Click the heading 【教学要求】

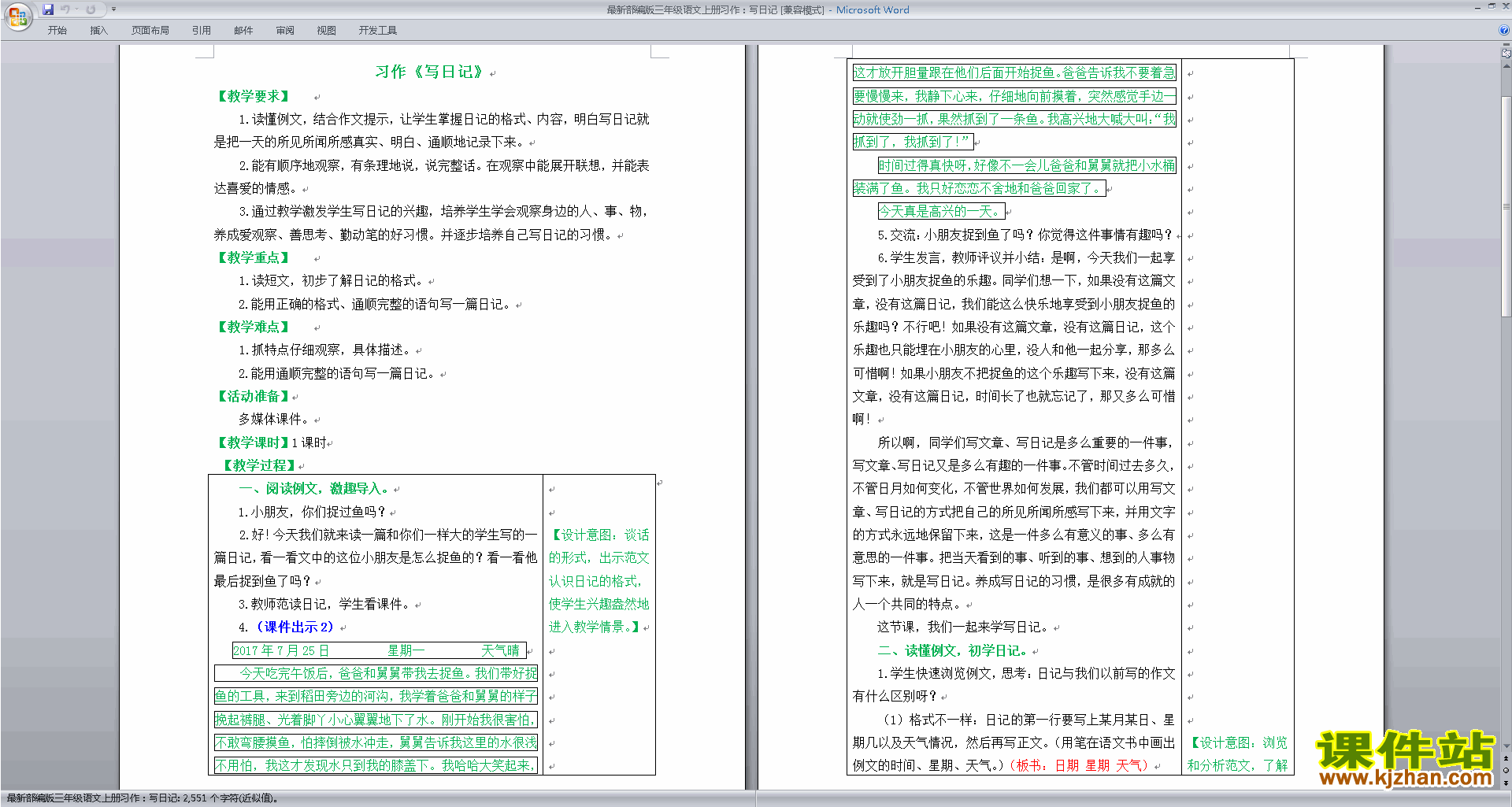pos(254,96)
